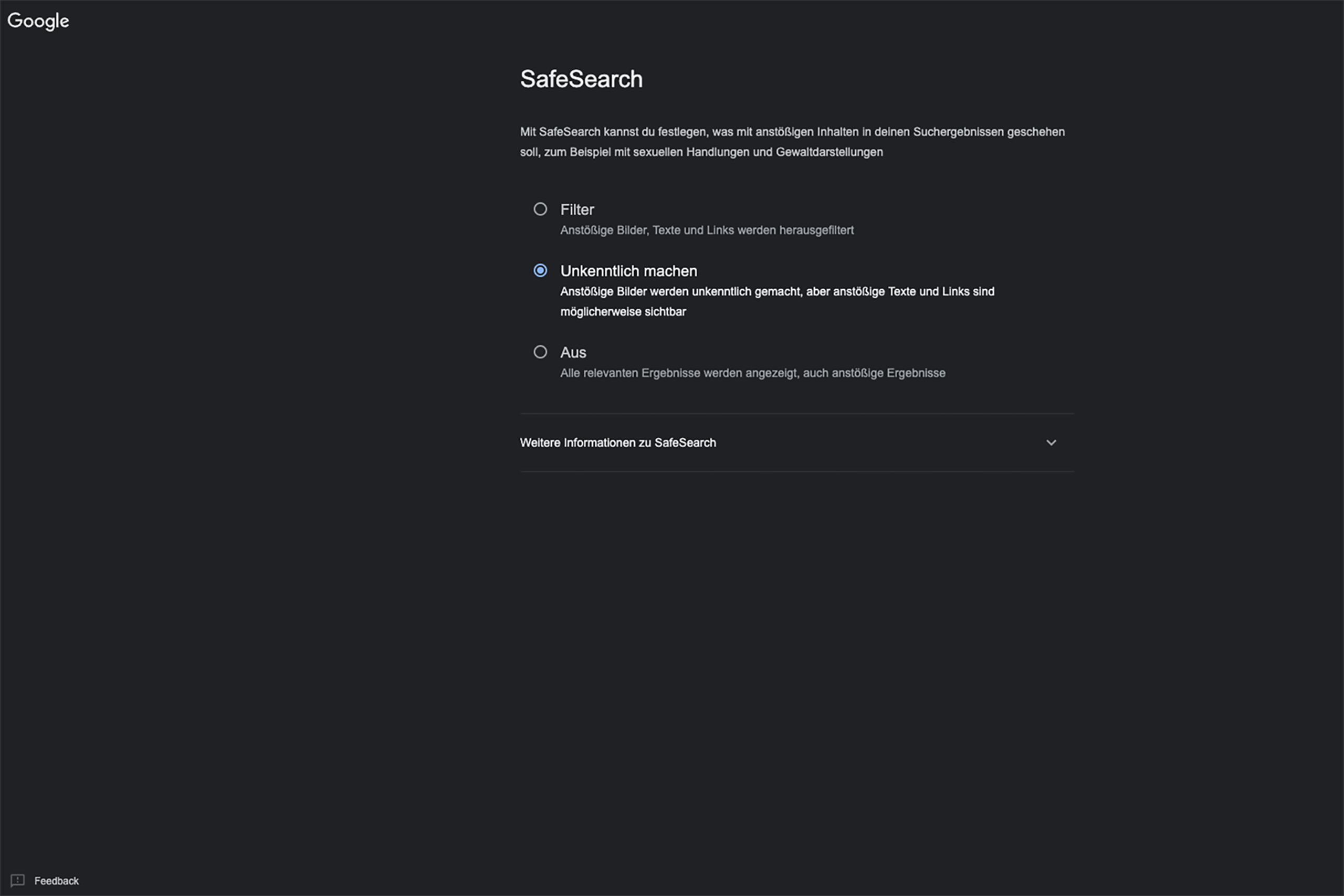This screenshot has height=896, width=1344.
Task: Click the "Aus" option label text
Action: (573, 352)
